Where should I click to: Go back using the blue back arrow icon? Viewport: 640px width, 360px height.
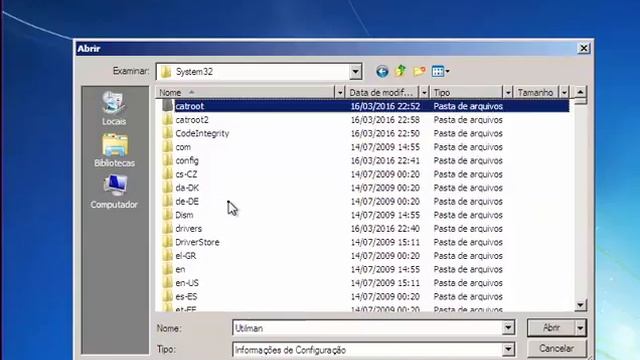[x=382, y=71]
